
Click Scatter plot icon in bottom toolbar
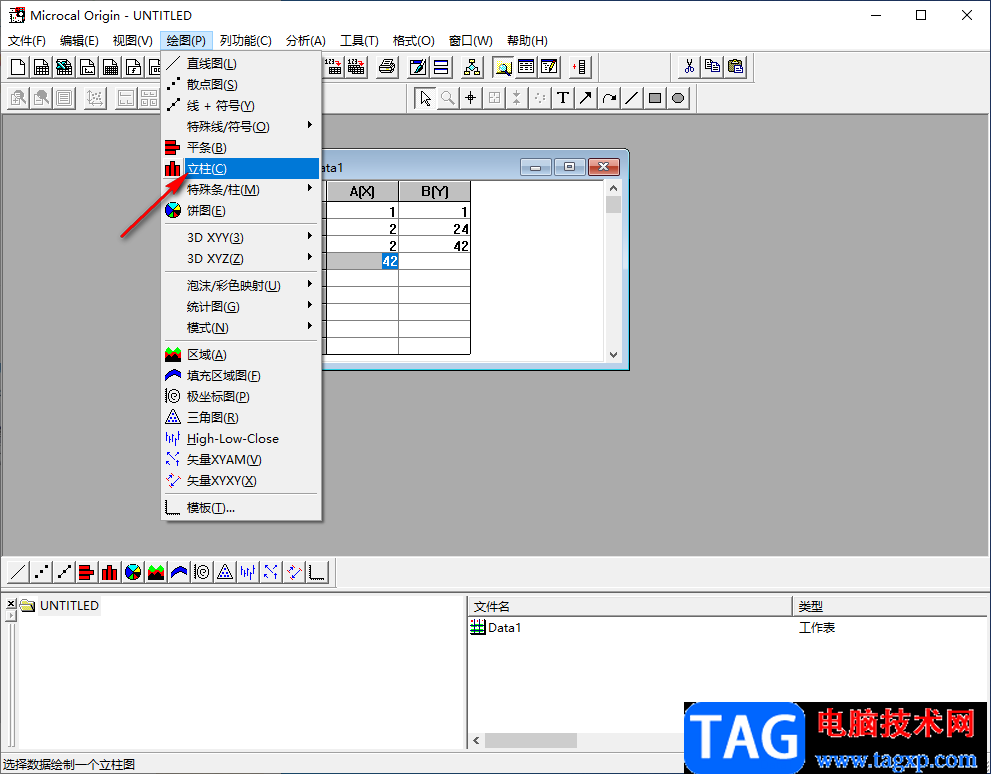[41, 572]
